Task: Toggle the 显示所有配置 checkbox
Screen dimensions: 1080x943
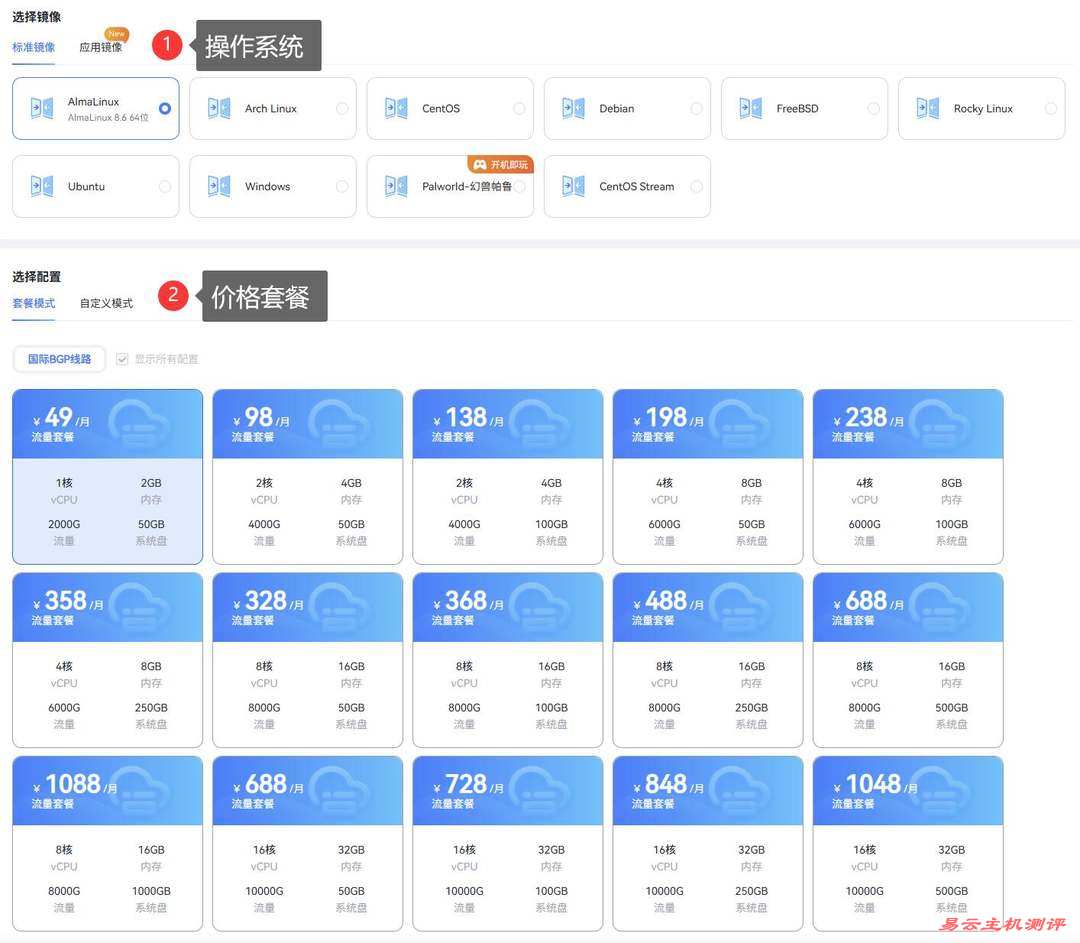Action: tap(122, 359)
